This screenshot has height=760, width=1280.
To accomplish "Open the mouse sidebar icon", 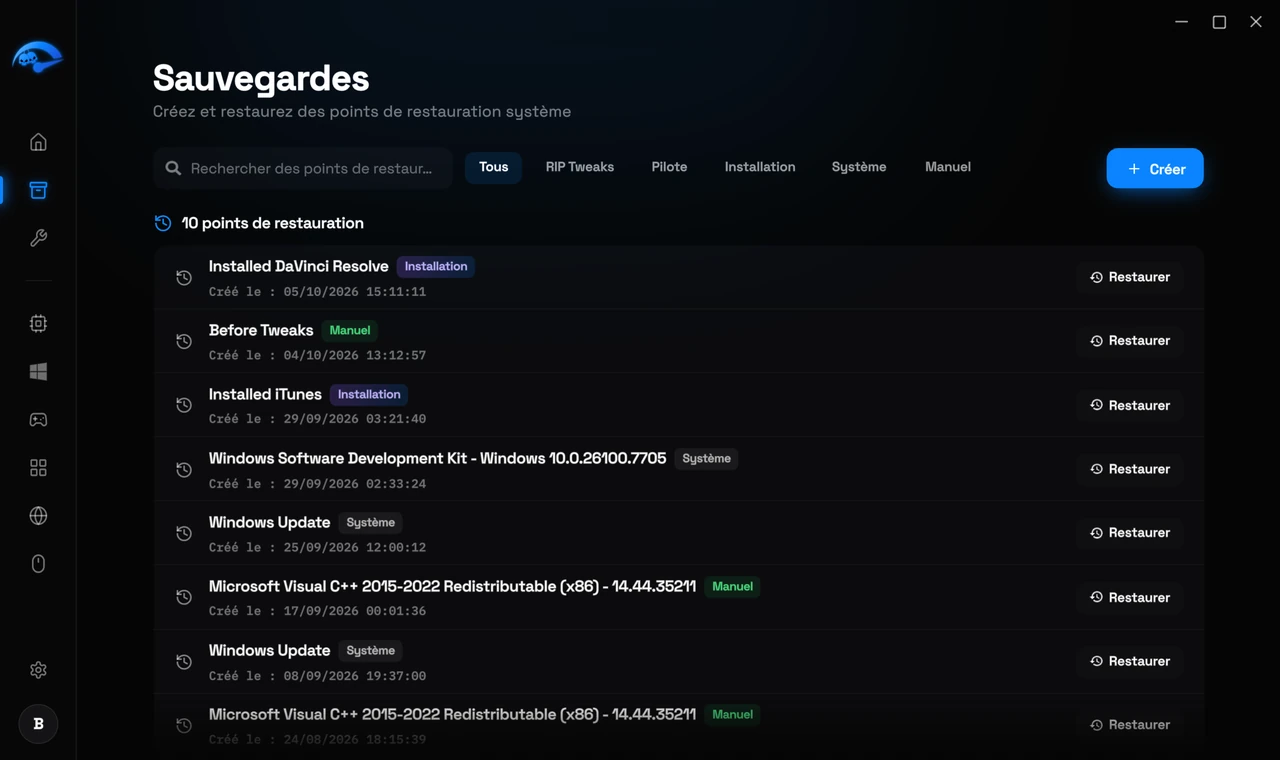I will tap(38, 564).
